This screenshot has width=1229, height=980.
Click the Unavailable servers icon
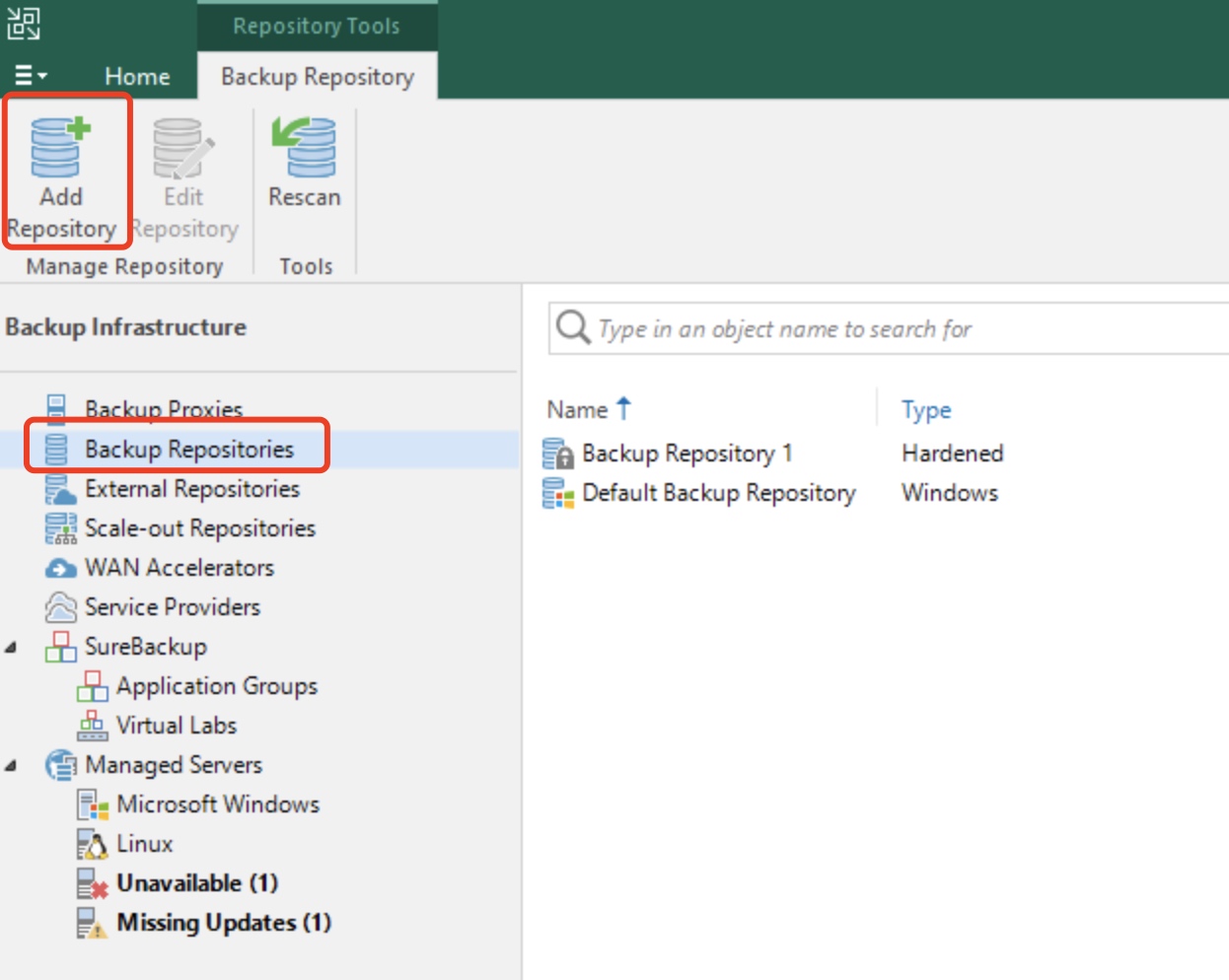[x=93, y=883]
